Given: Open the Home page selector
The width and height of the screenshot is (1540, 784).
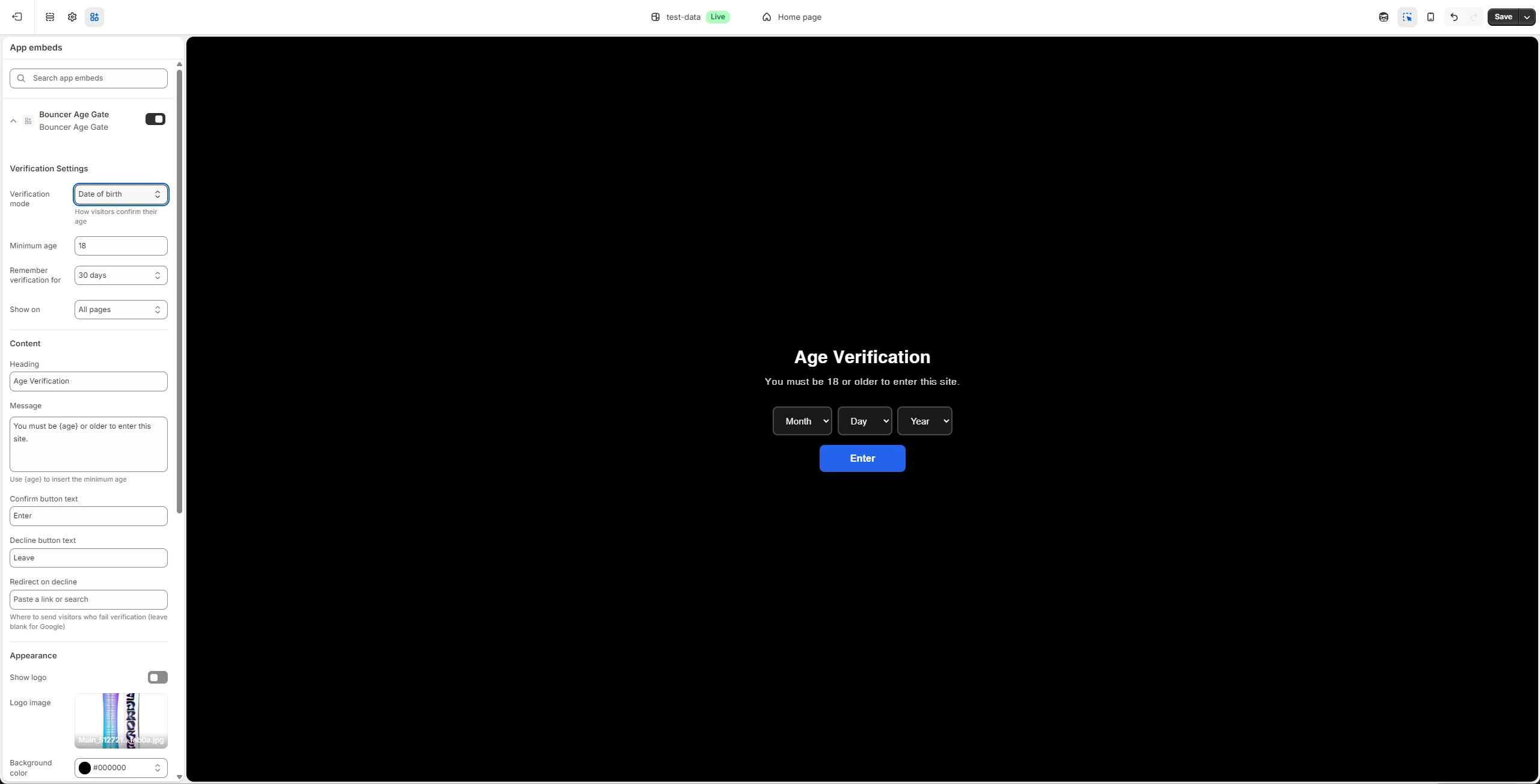Looking at the screenshot, I should click(792, 17).
